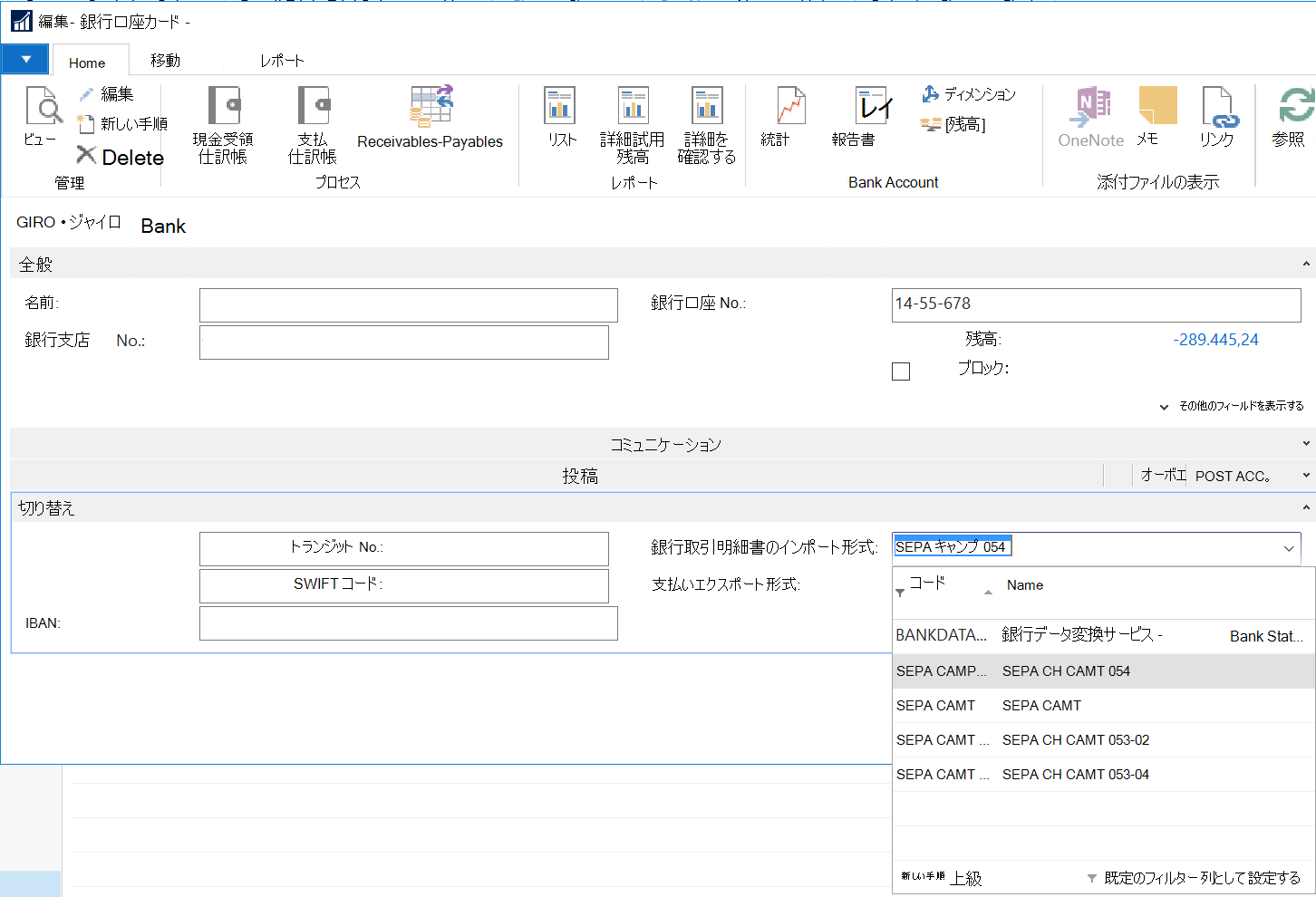1316x897 pixels.
Task: Select the SEPA CAMT row named SEPA CAMT
Action: click(1104, 706)
